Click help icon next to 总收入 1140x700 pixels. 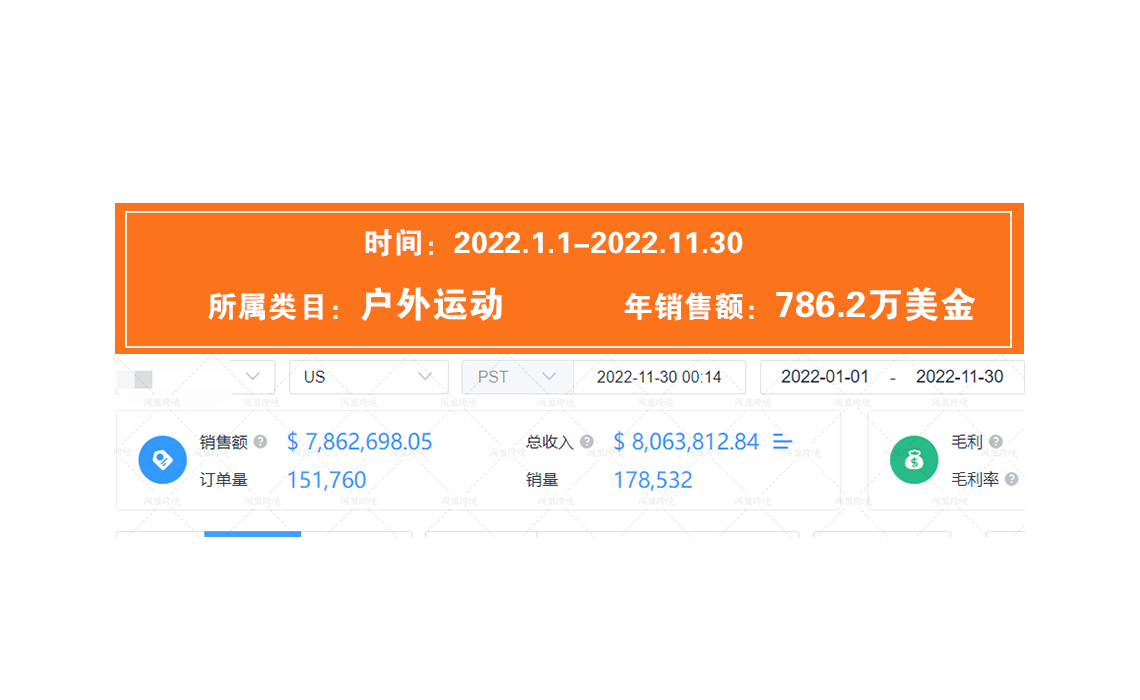coord(587,441)
